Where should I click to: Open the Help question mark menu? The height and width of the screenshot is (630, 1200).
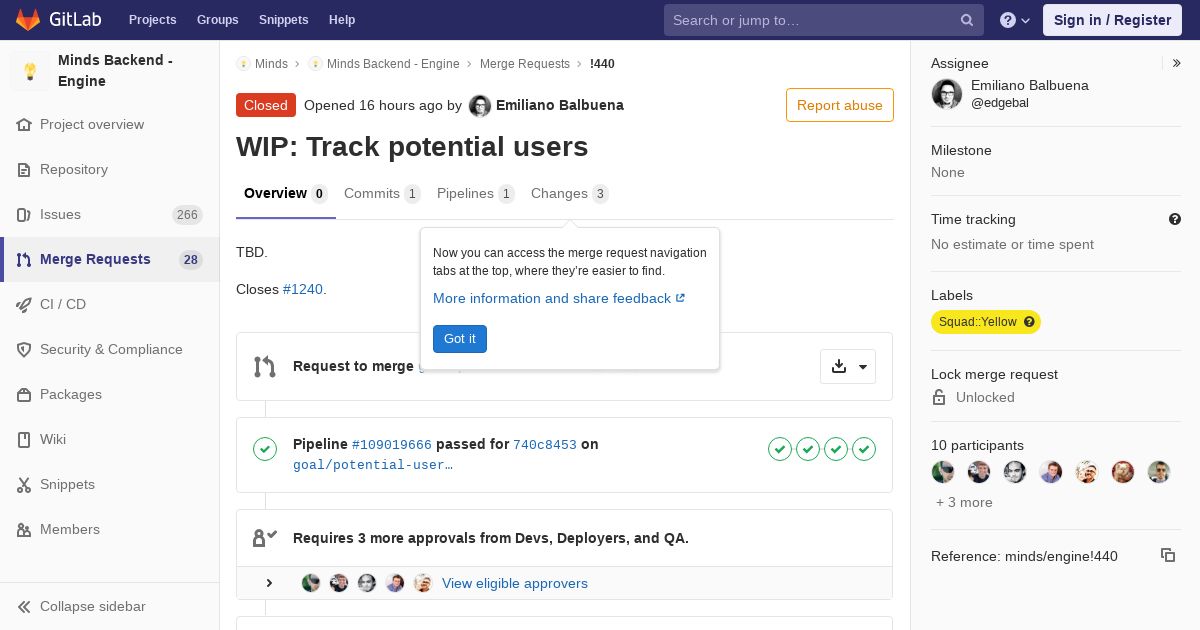point(1015,20)
